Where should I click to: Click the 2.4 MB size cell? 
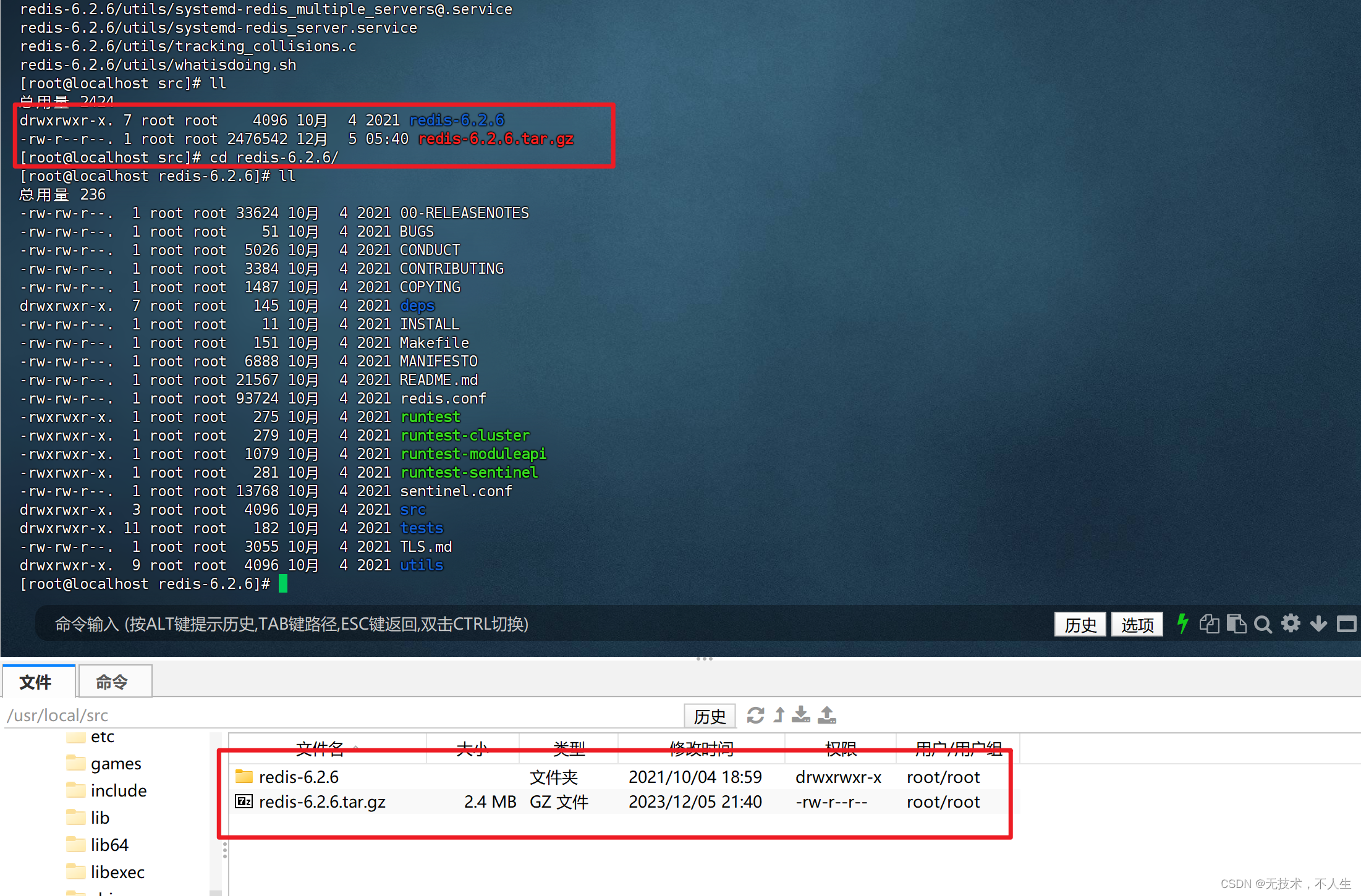[490, 801]
